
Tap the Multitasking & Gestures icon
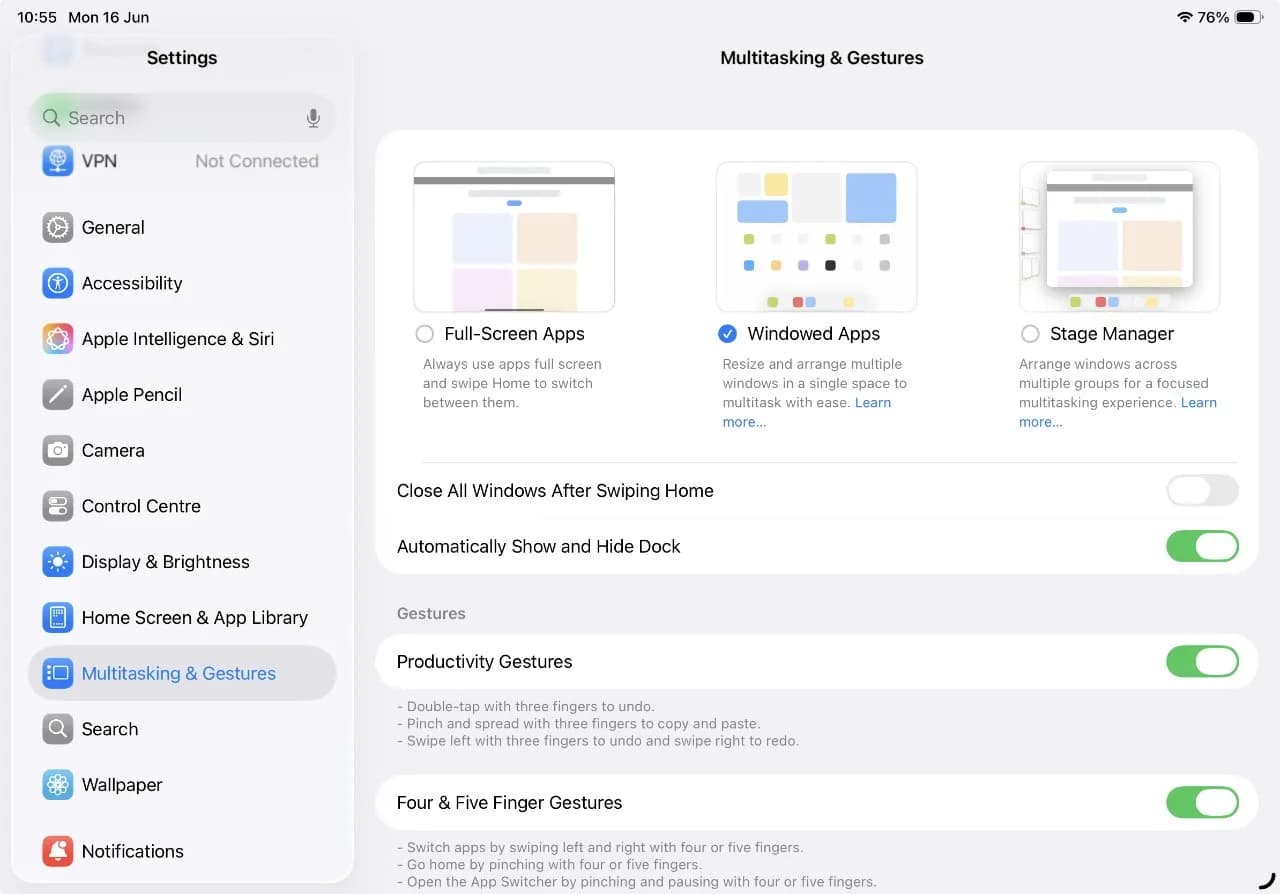pyautogui.click(x=58, y=673)
